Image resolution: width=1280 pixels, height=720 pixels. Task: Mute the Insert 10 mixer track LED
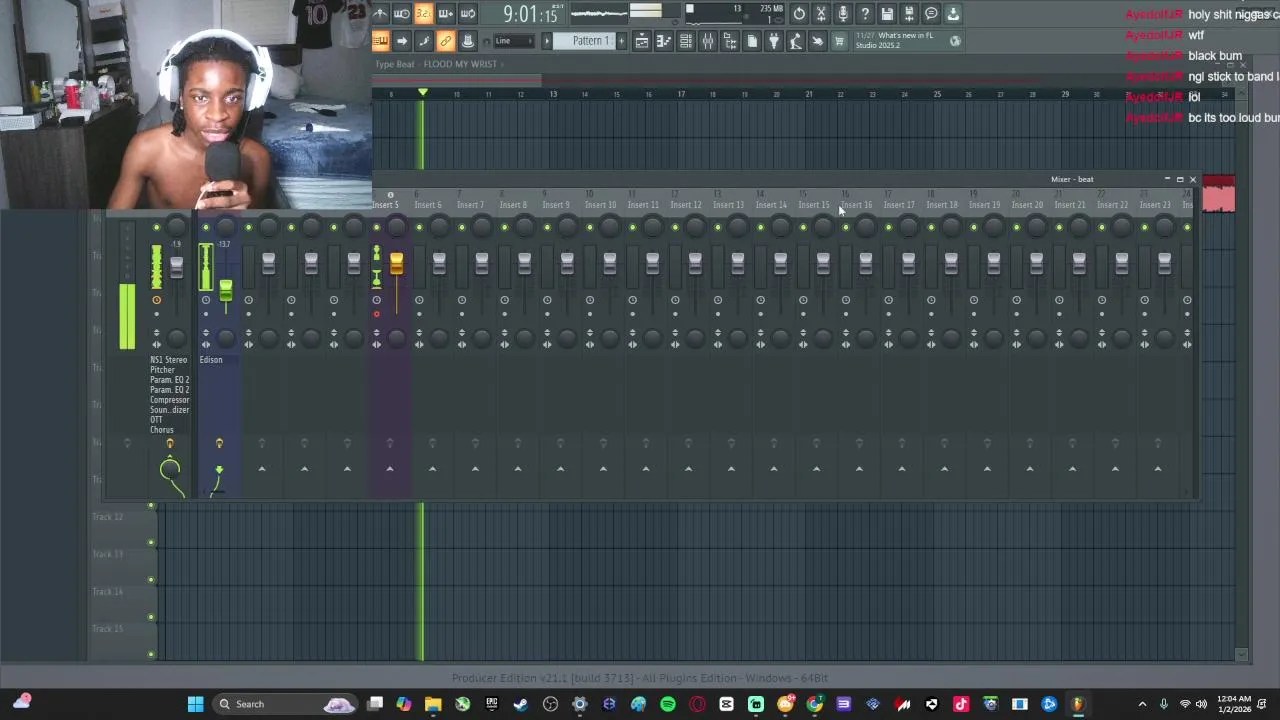click(x=590, y=228)
